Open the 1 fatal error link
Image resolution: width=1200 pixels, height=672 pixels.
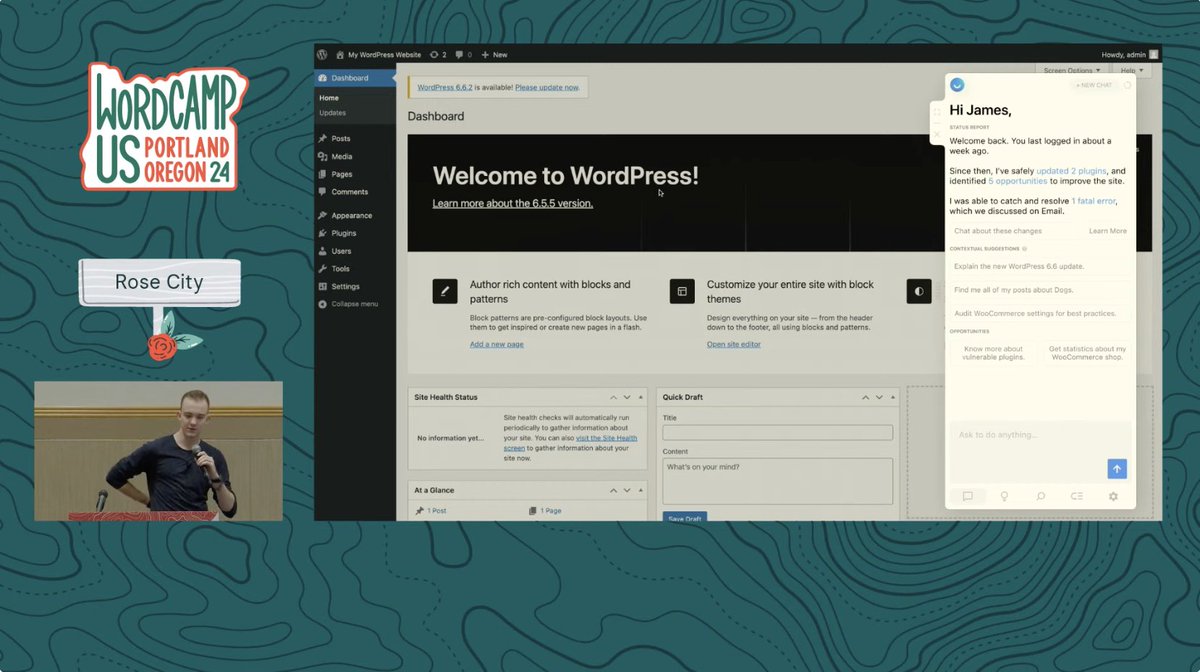[x=1094, y=201]
